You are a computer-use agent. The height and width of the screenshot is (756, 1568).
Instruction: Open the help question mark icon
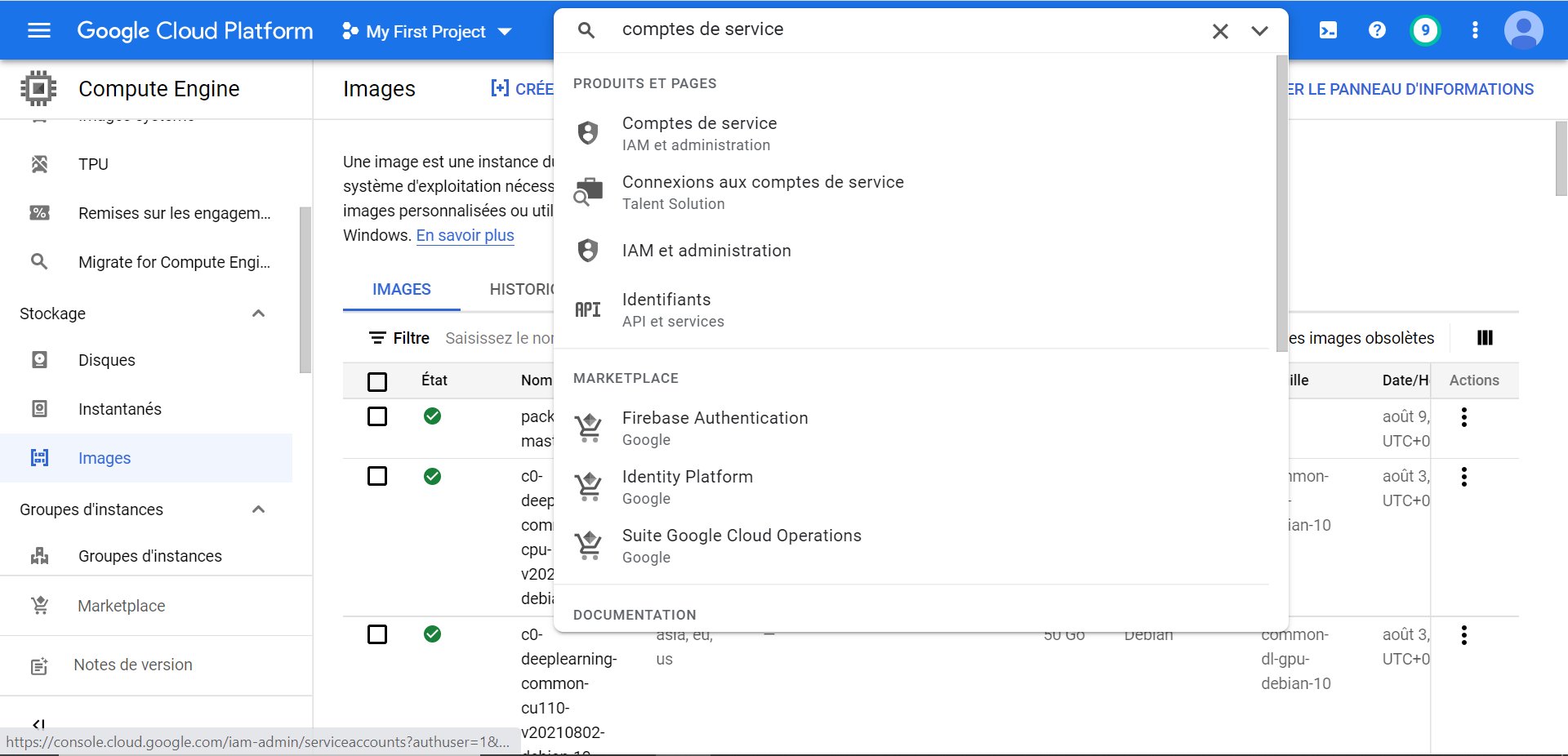pyautogui.click(x=1377, y=30)
